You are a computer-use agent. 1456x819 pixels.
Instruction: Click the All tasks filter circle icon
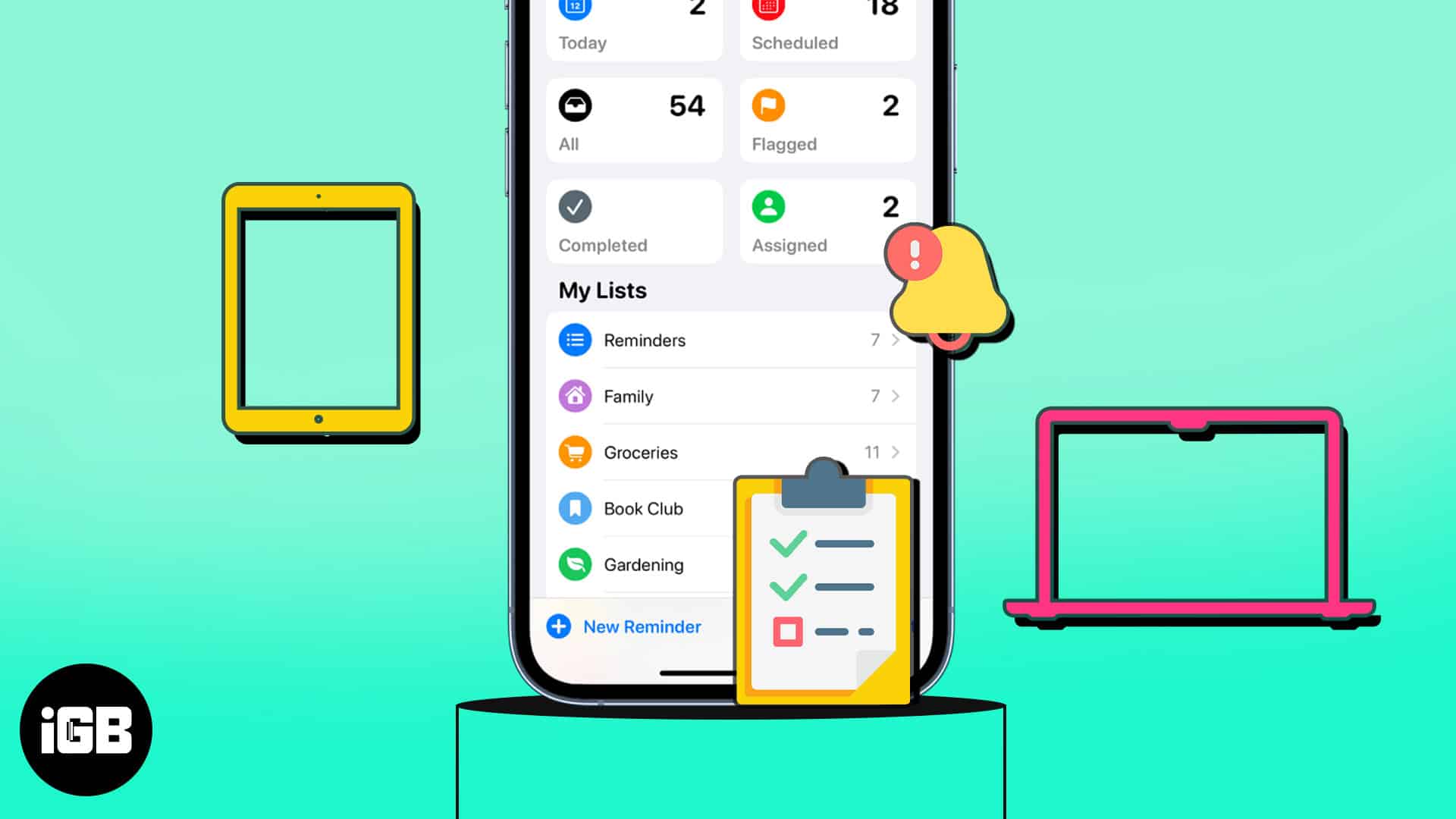coord(575,105)
